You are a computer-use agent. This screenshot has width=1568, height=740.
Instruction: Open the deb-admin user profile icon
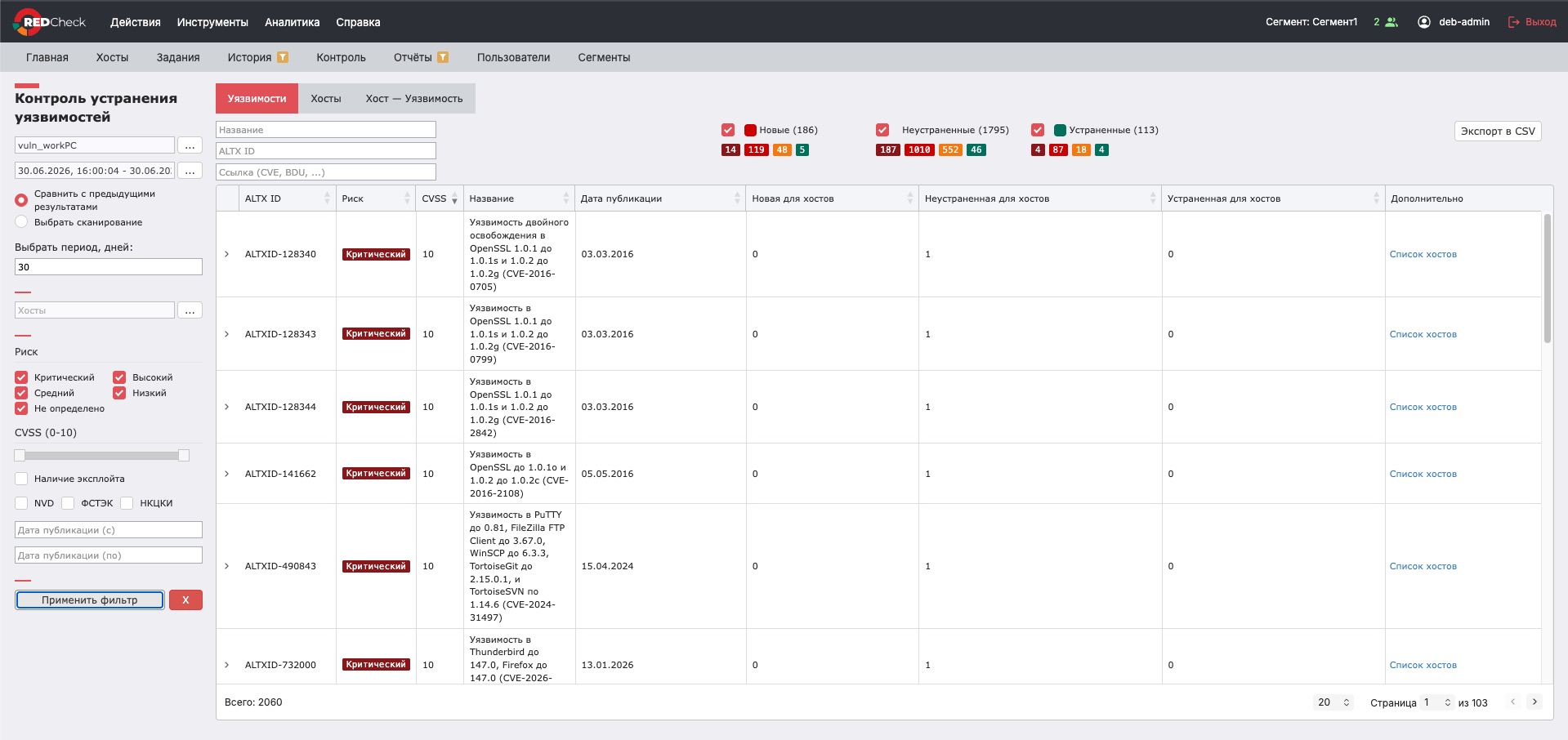click(x=1423, y=22)
